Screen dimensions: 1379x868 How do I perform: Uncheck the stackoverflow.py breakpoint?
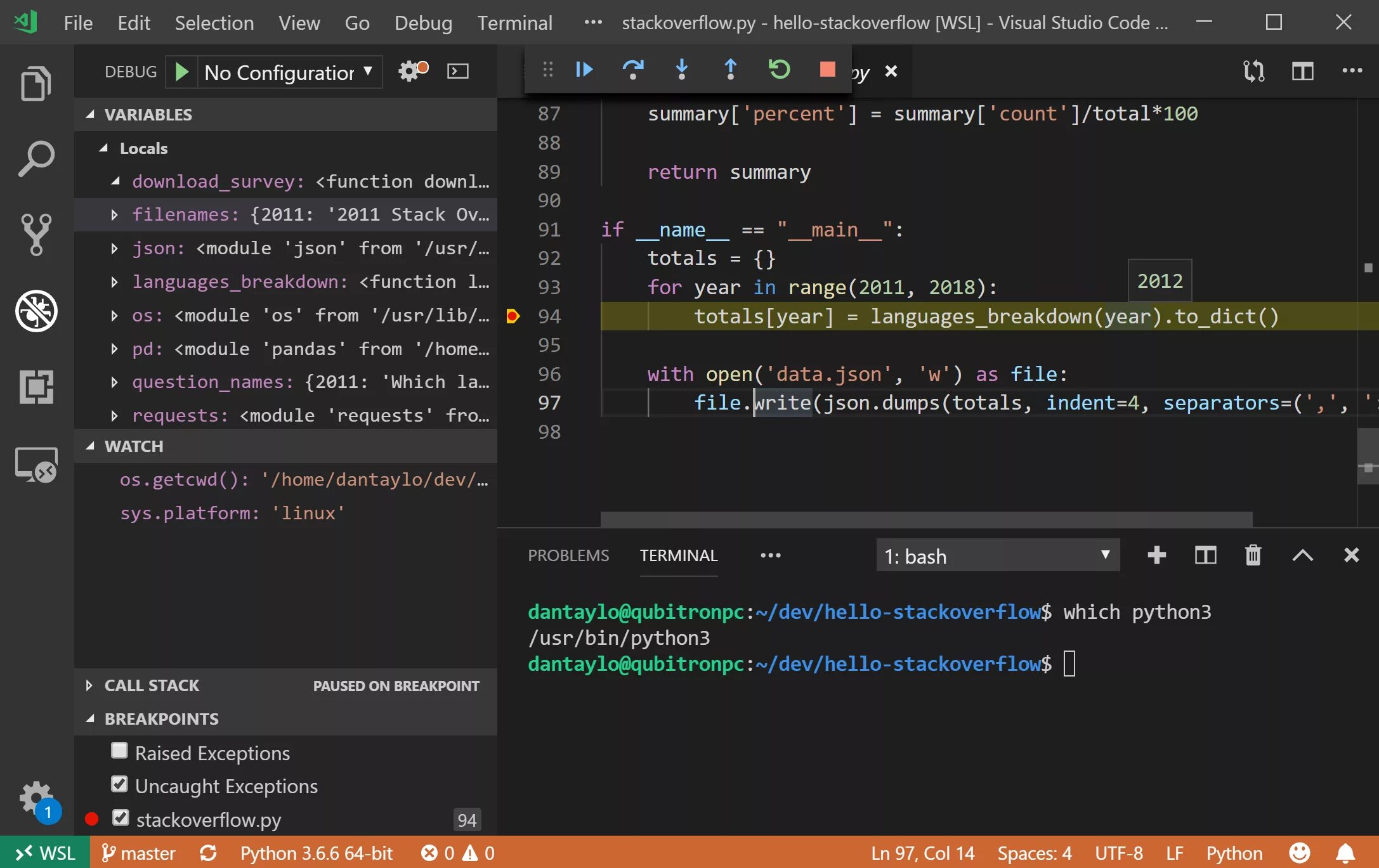[x=121, y=819]
